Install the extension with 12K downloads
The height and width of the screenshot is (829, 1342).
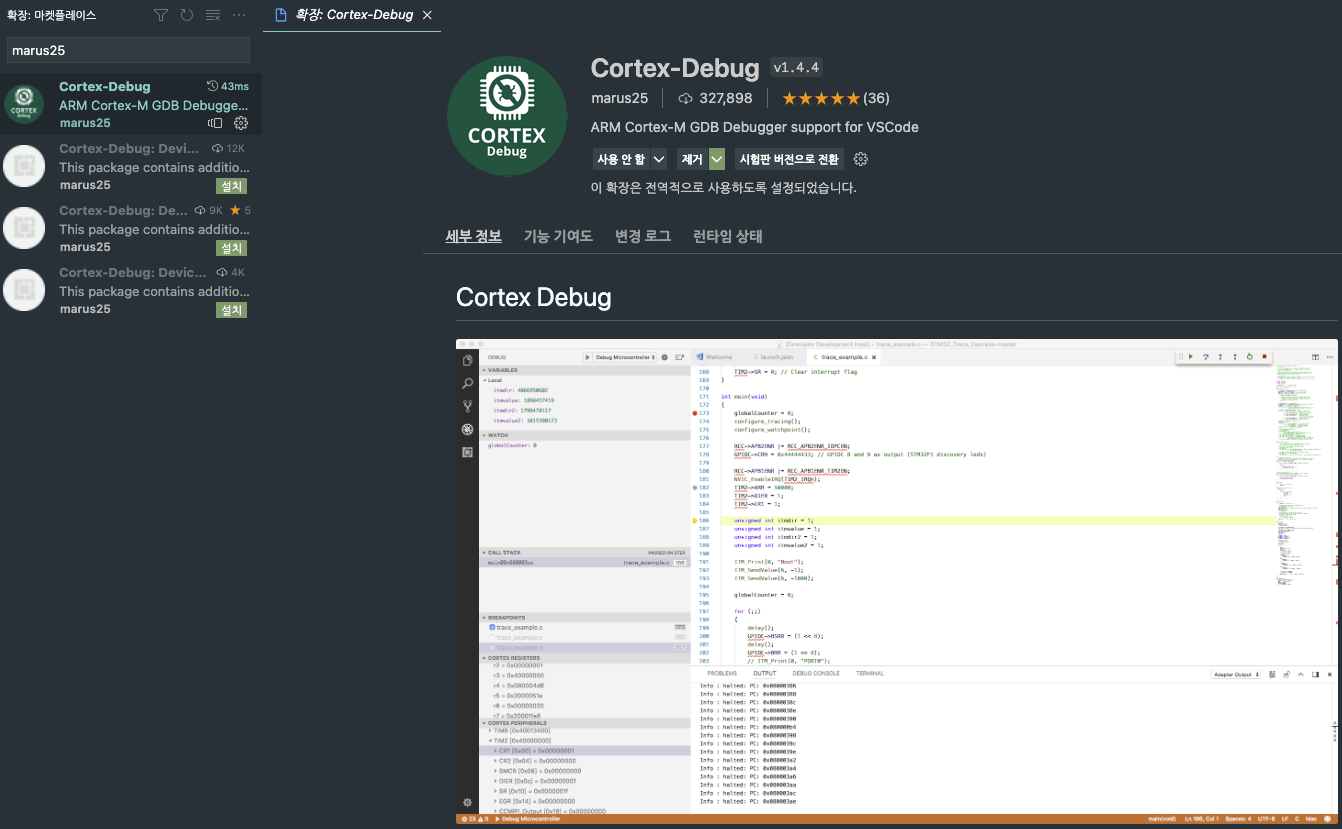coord(232,186)
